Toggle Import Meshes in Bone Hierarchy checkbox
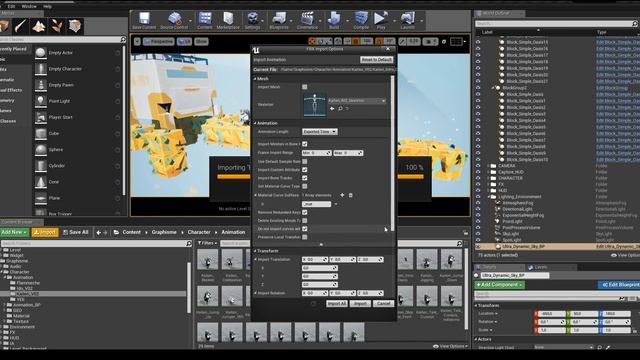The height and width of the screenshot is (360, 640). point(304,144)
